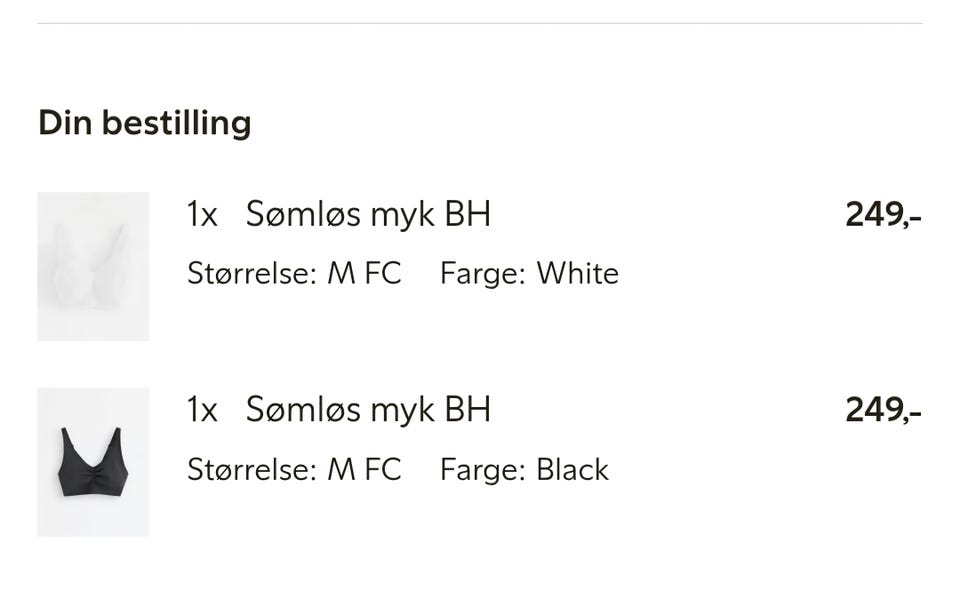Click the M FC size value of the black item
Screen dimensions: 960x607
(x=364, y=470)
